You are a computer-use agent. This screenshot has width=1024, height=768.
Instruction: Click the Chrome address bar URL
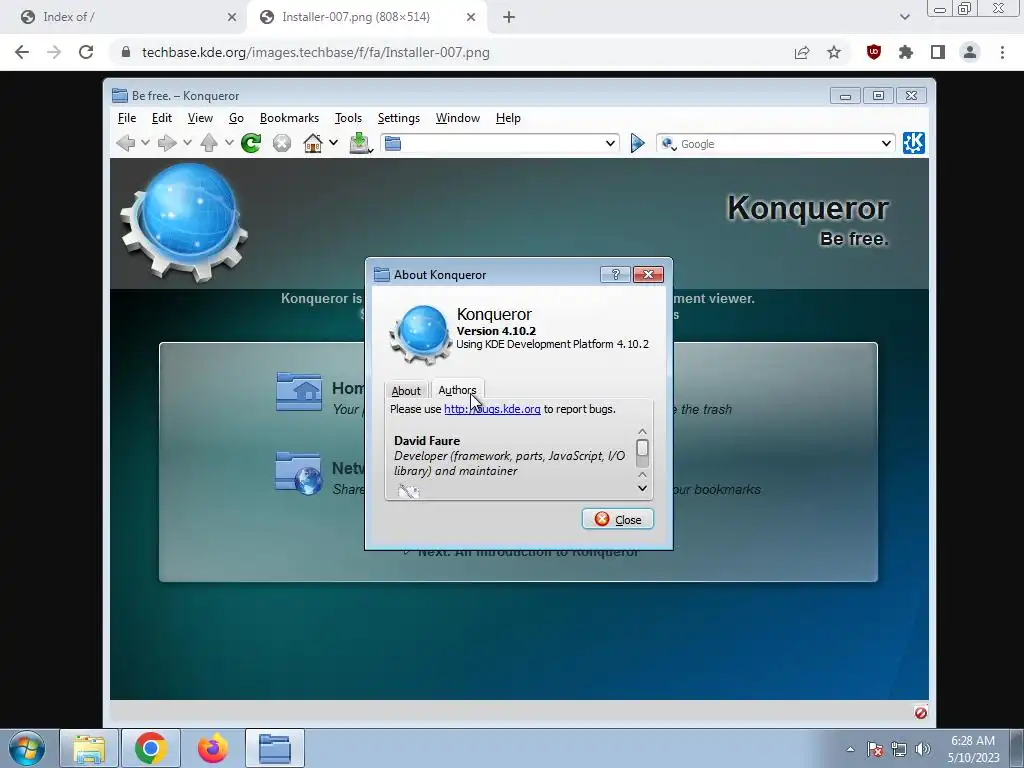point(315,52)
